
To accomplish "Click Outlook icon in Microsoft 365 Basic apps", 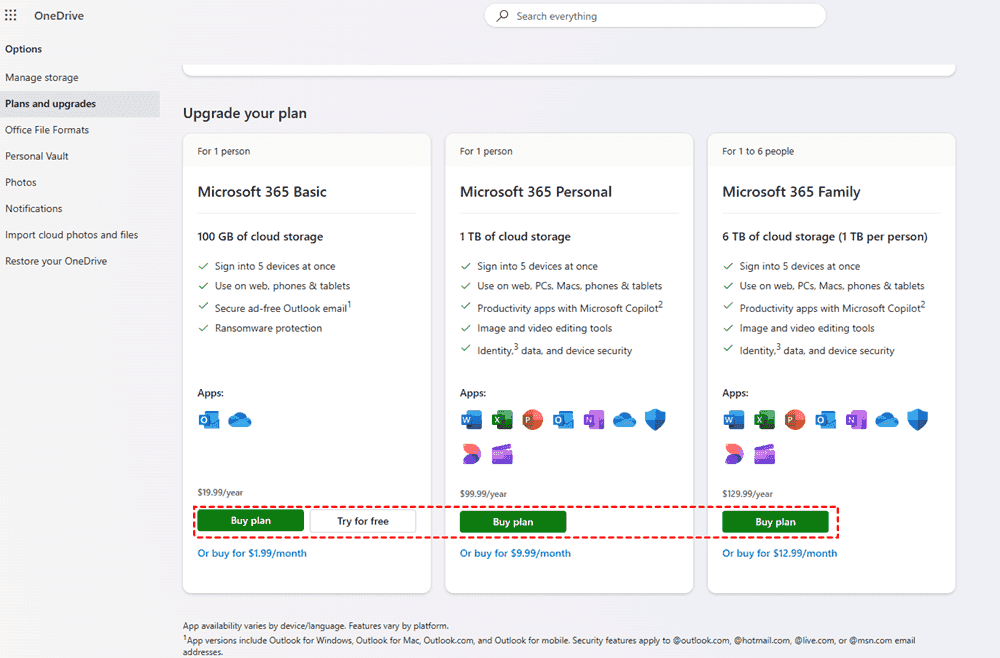I will click(209, 420).
